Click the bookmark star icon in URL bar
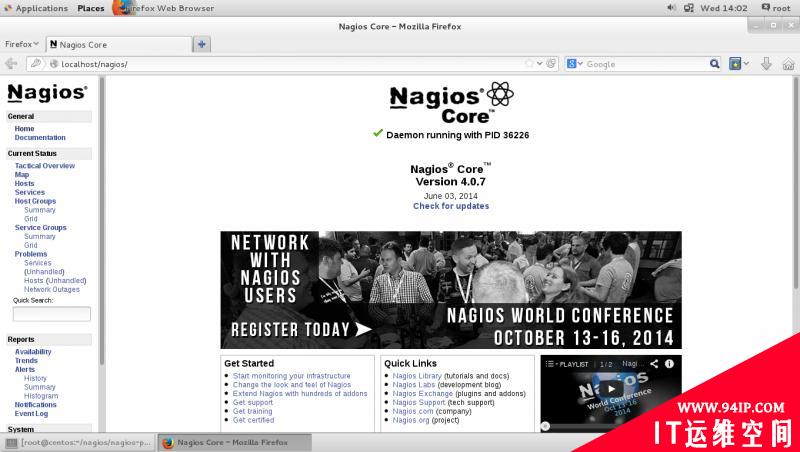The width and height of the screenshot is (800, 452). [529, 64]
